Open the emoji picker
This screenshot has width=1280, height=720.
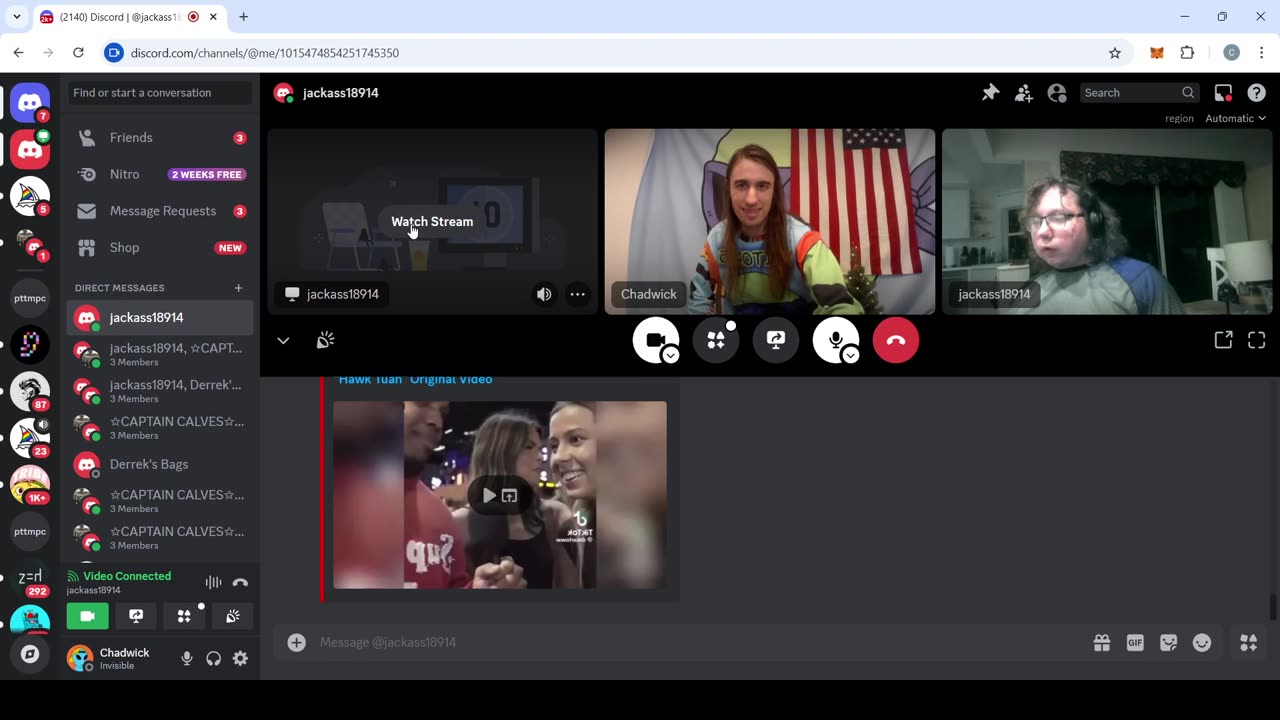pos(1202,643)
